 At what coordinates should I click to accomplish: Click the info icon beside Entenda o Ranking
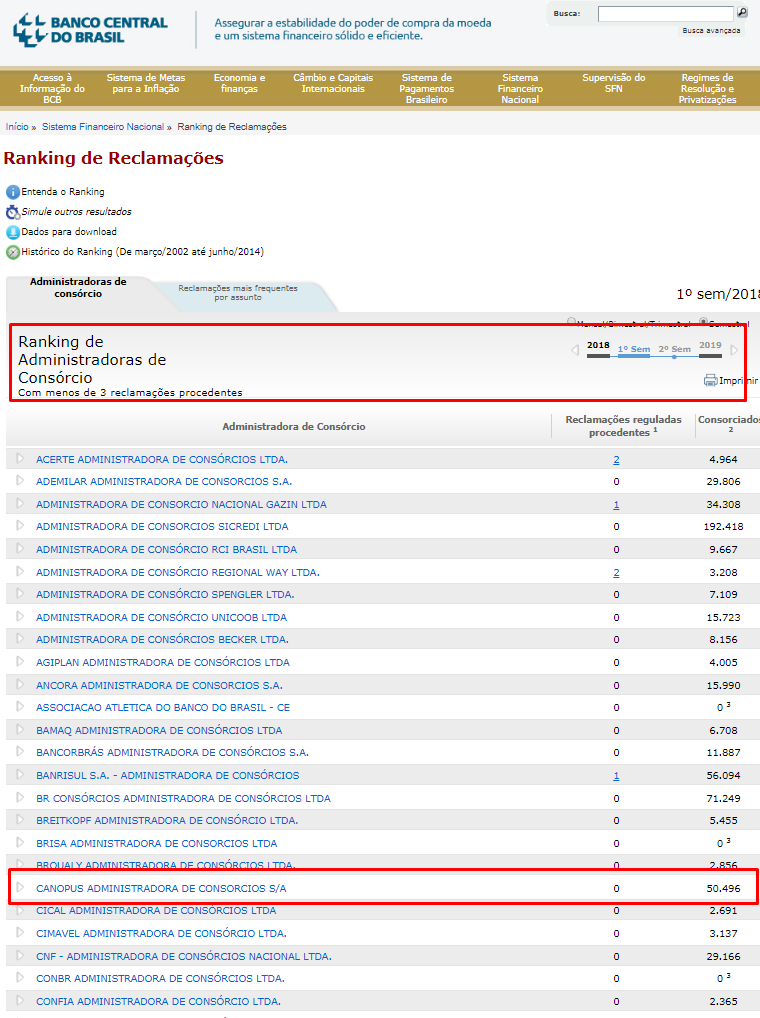pos(12,192)
